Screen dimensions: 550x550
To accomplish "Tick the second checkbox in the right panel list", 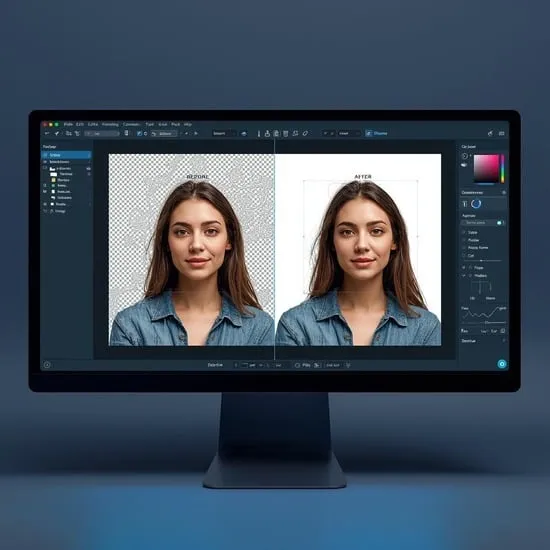I will pyautogui.click(x=464, y=240).
